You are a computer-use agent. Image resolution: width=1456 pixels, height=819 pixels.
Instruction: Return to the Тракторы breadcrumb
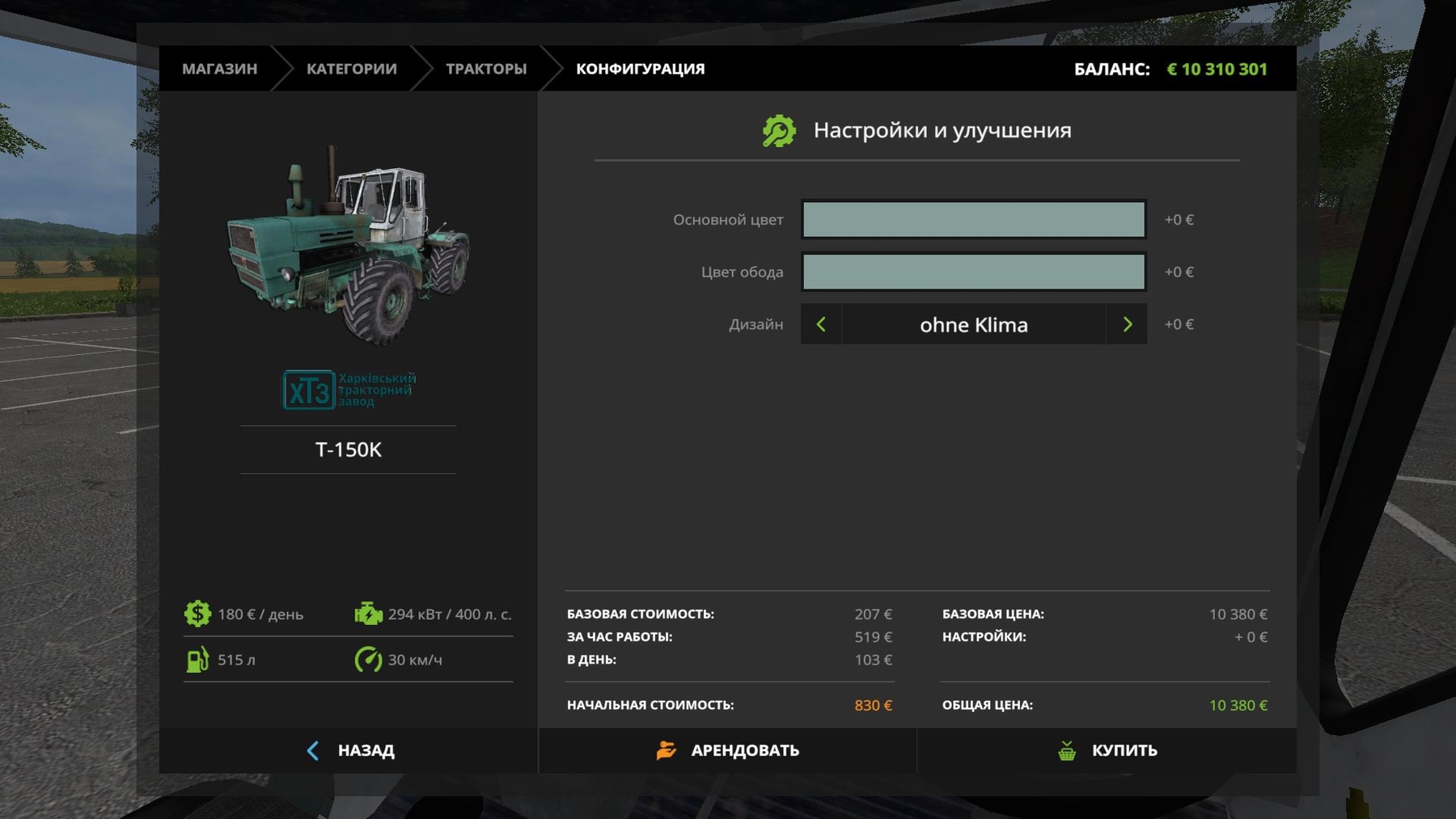pos(486,69)
